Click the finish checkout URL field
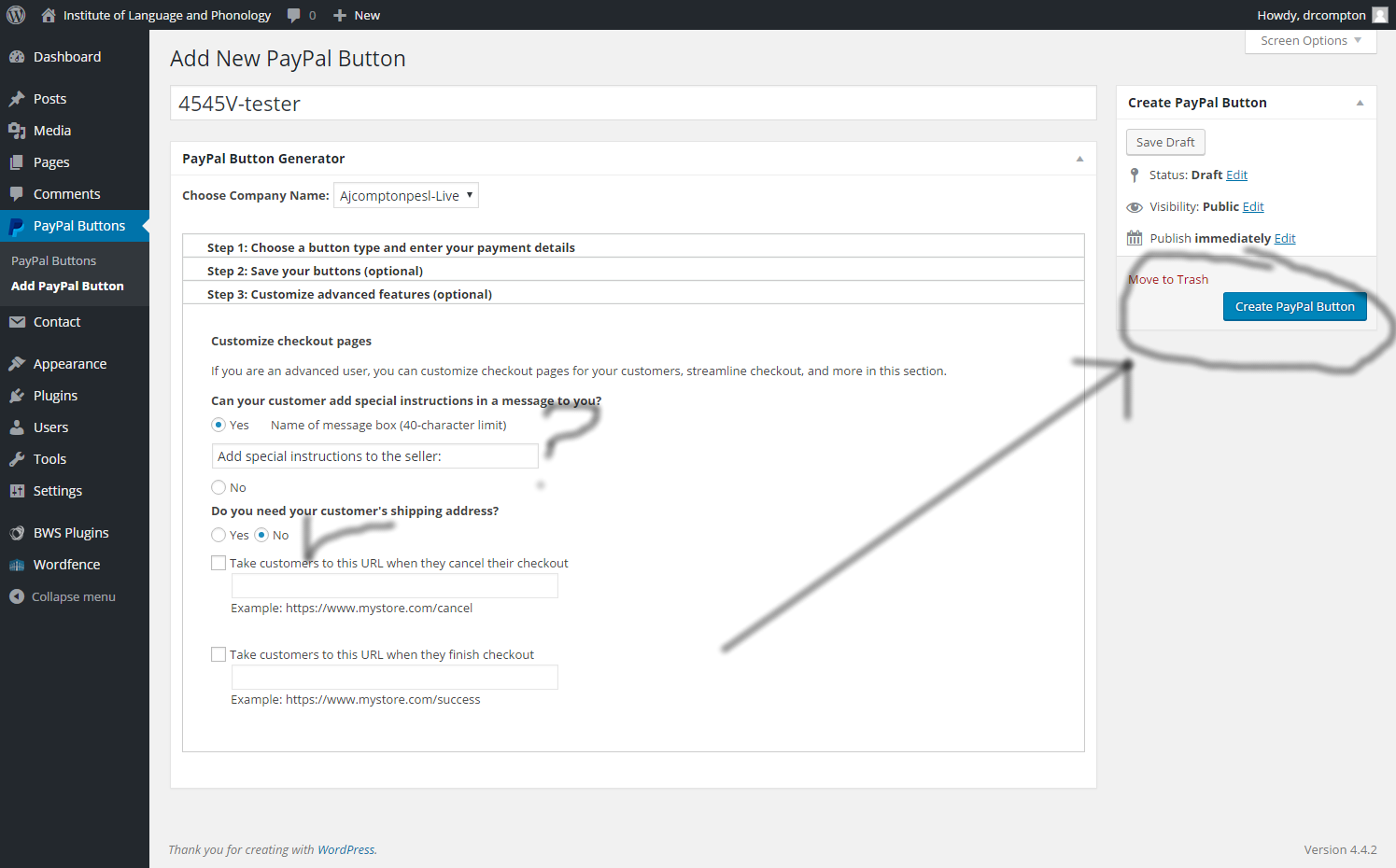The height and width of the screenshot is (868, 1396). [394, 677]
